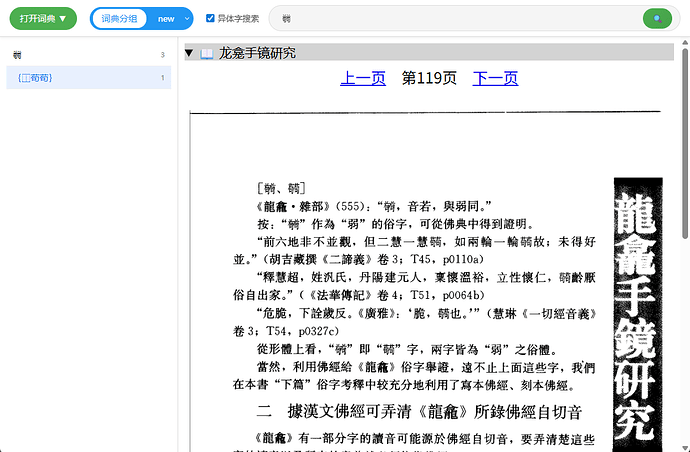
Task: Collapse the 龙龛手镜研究 section triangle
Action: [189, 53]
